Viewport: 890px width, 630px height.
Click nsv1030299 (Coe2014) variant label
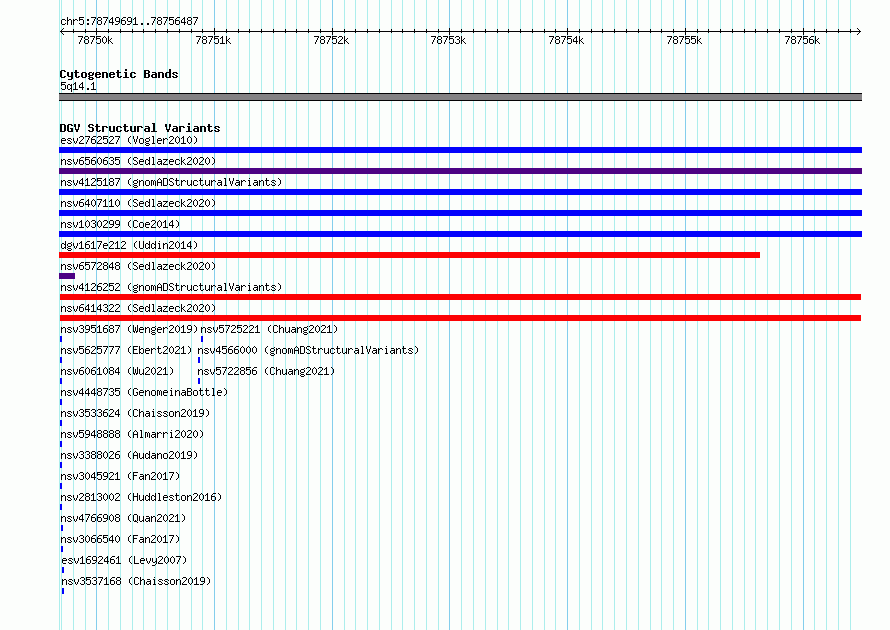[x=120, y=224]
